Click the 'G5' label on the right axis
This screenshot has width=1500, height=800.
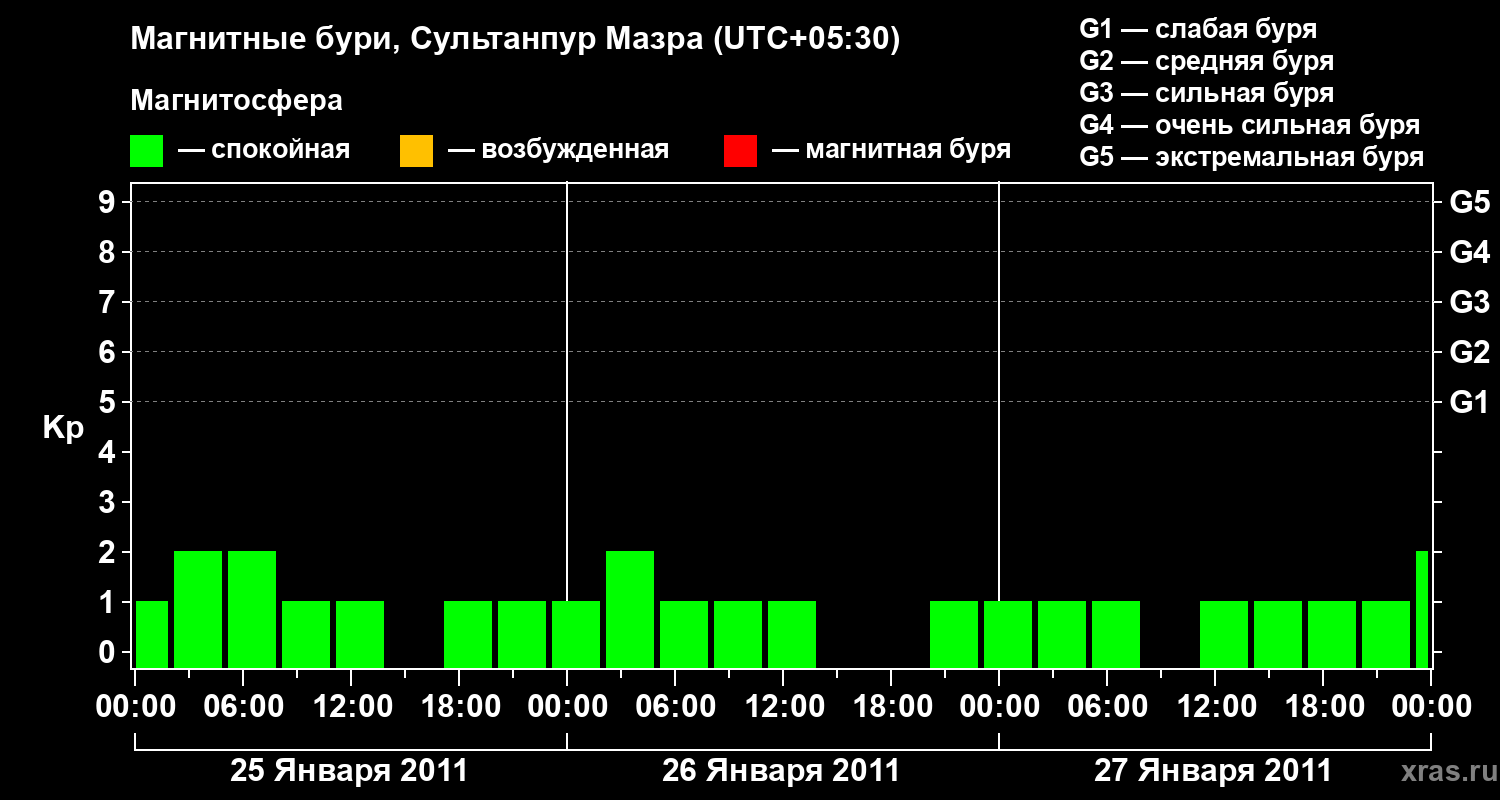(x=1469, y=202)
